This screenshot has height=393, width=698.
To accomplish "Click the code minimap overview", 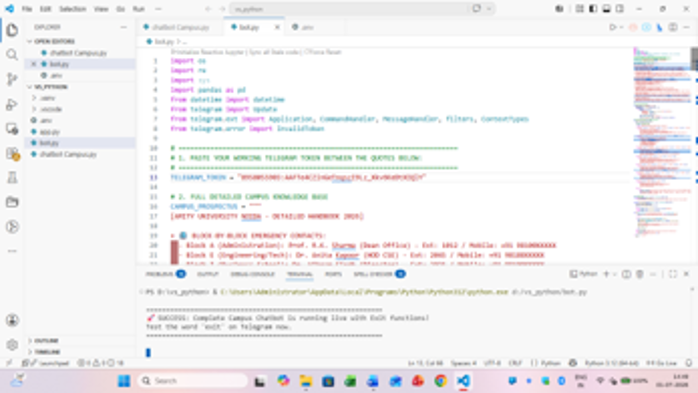I will 661,142.
